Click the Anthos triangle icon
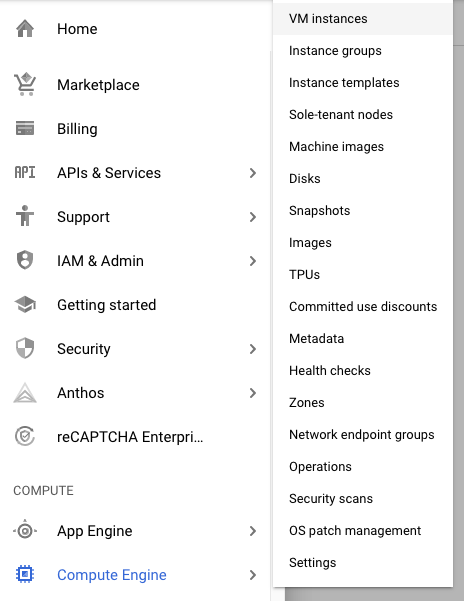This screenshot has width=464, height=601. pos(25,393)
